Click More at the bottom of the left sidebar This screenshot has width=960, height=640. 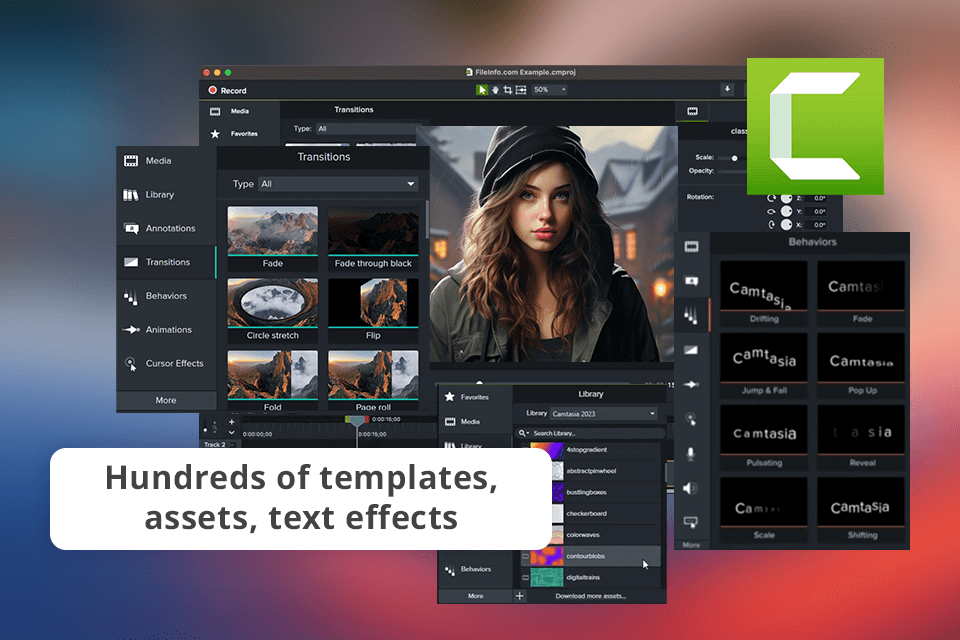tap(166, 401)
